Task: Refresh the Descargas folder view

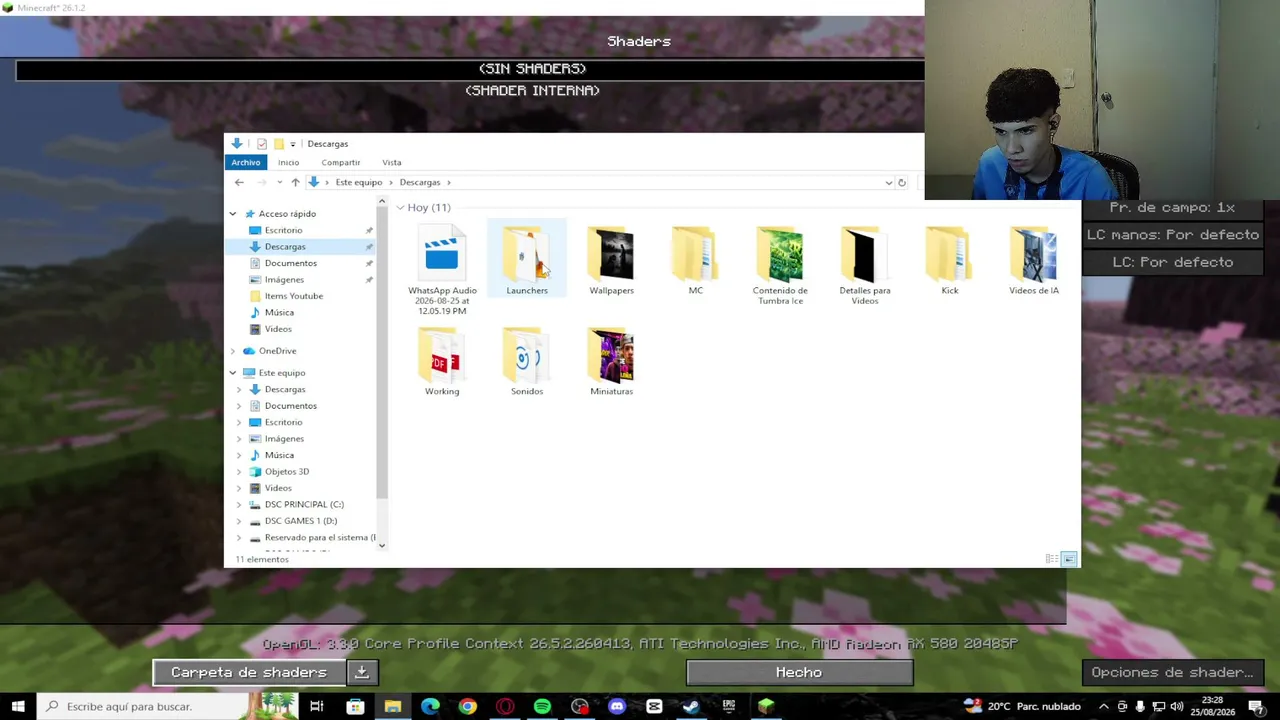Action: coord(901,182)
